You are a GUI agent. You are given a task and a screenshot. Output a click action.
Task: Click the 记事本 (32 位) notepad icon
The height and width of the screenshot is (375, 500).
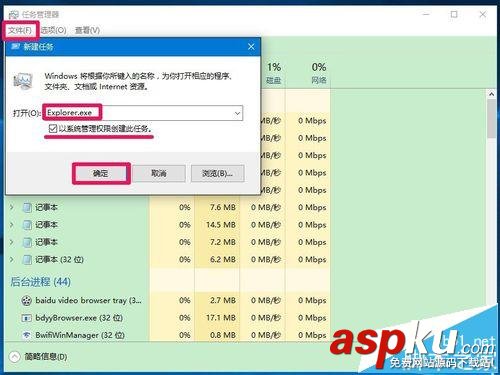27,259
